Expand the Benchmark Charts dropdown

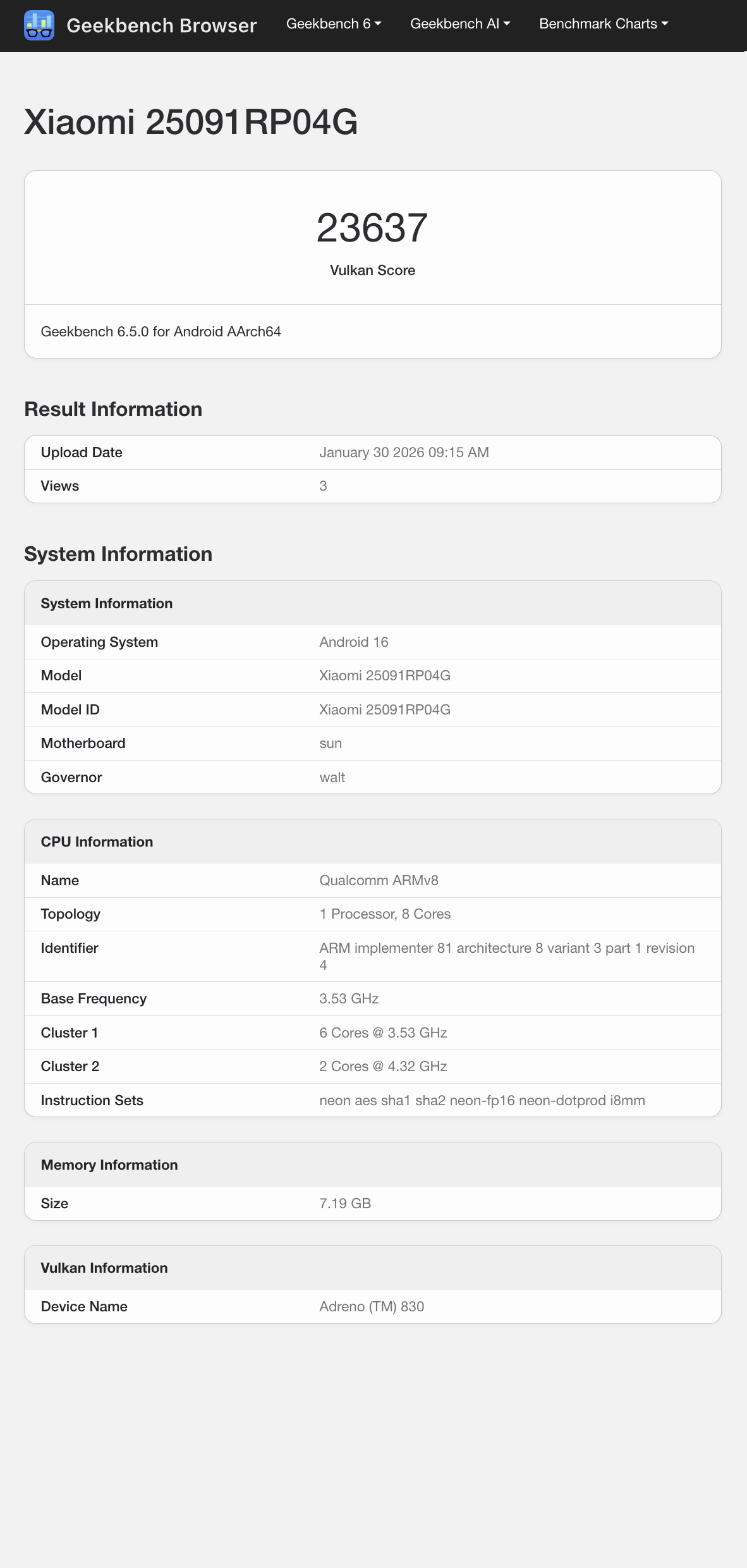(603, 24)
